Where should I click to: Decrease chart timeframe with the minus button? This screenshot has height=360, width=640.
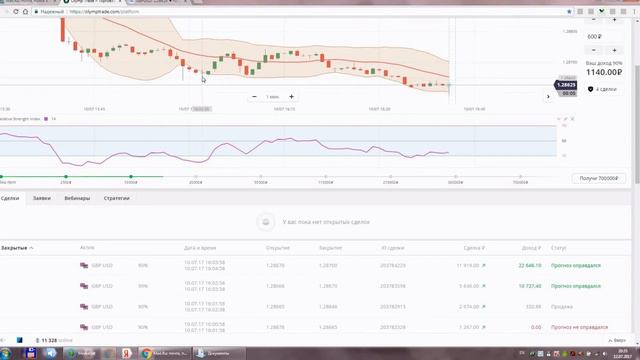coord(254,97)
